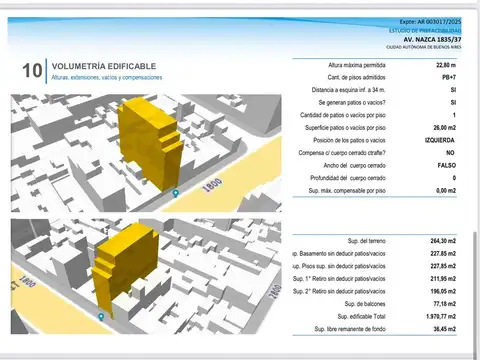Click value 264,30 m2
Image resolution: width=480 pixels, height=360 pixels.
[443, 241]
